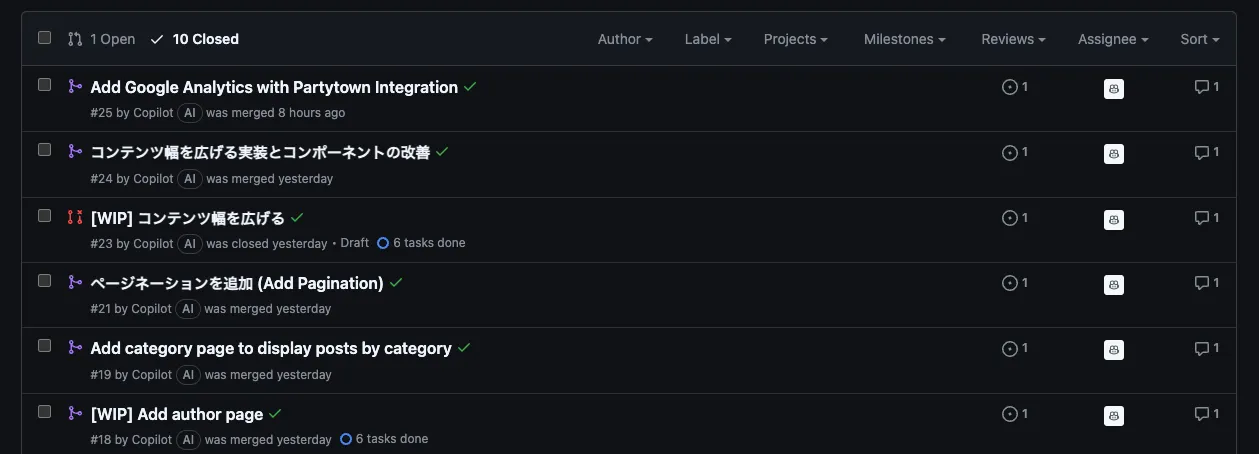Click Copilot avatar on Add author page row
1259x454 pixels.
[1114, 415]
